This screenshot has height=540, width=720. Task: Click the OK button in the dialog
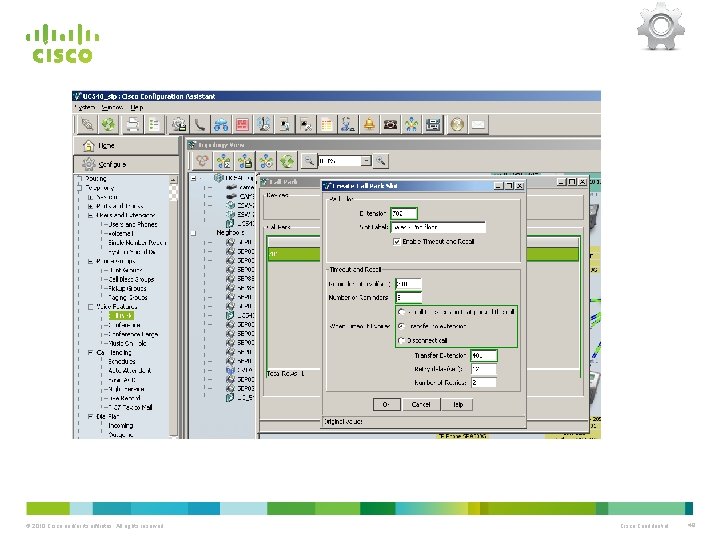386,405
